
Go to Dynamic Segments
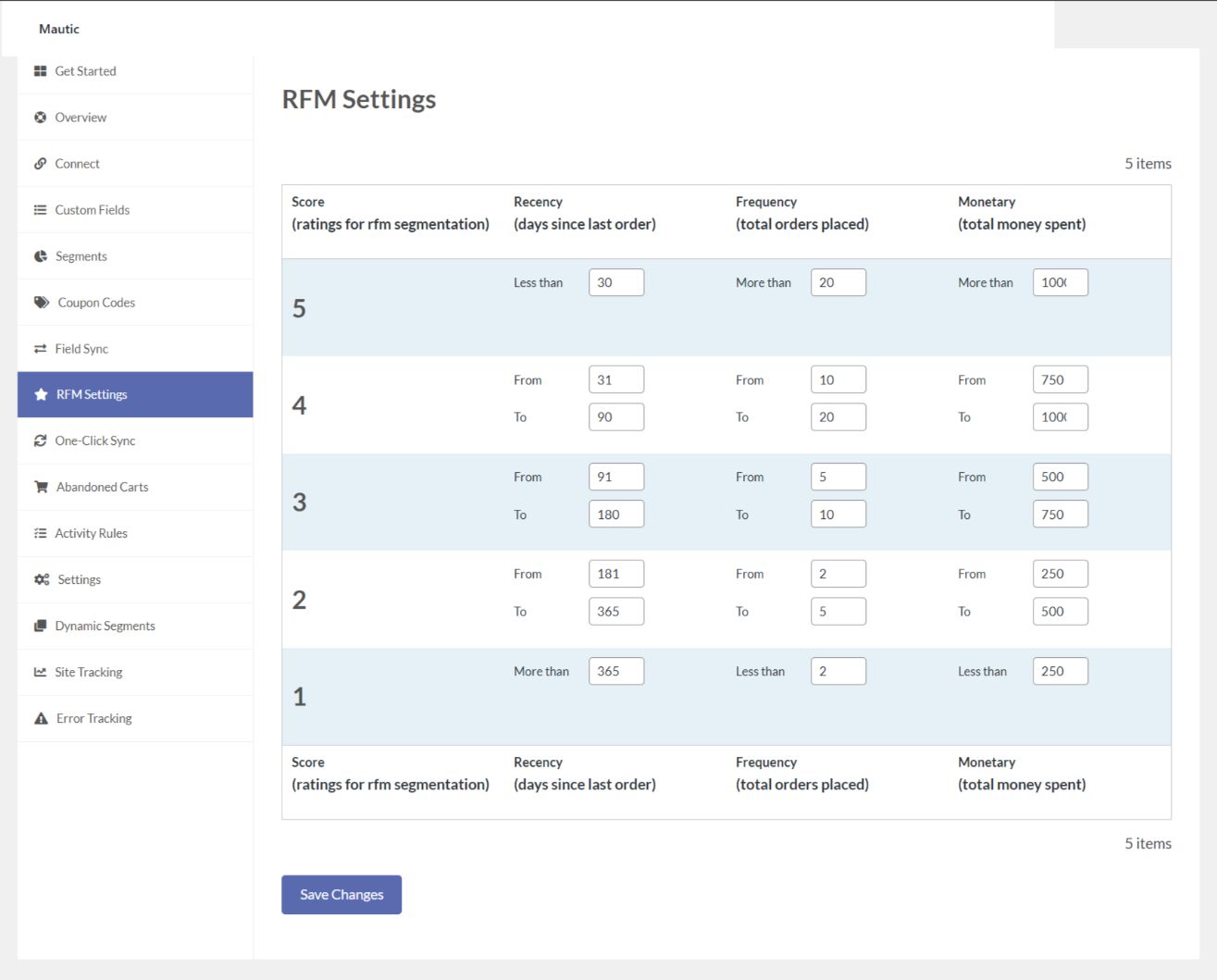135,626
